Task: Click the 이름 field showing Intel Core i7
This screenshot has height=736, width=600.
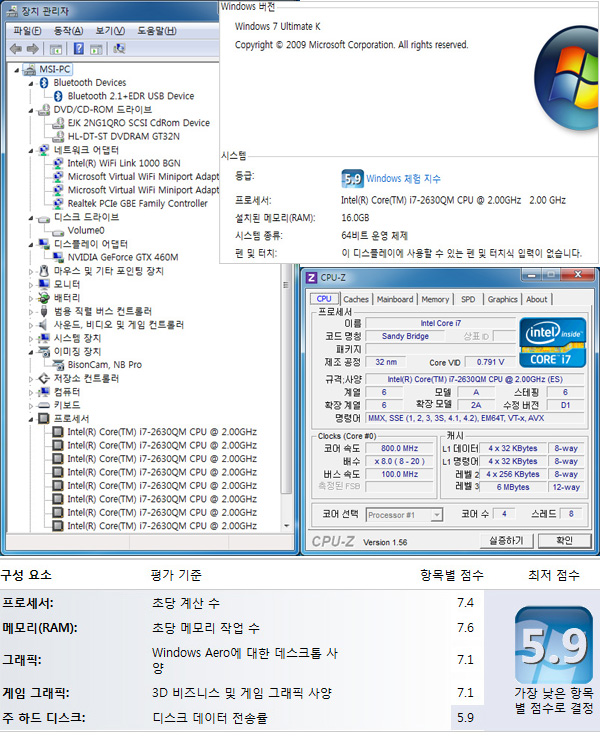Action: point(440,323)
